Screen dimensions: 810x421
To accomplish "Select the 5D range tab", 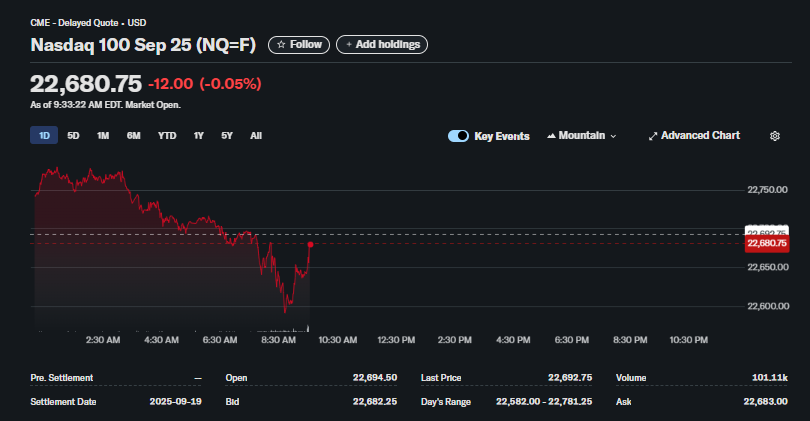I will (x=73, y=135).
